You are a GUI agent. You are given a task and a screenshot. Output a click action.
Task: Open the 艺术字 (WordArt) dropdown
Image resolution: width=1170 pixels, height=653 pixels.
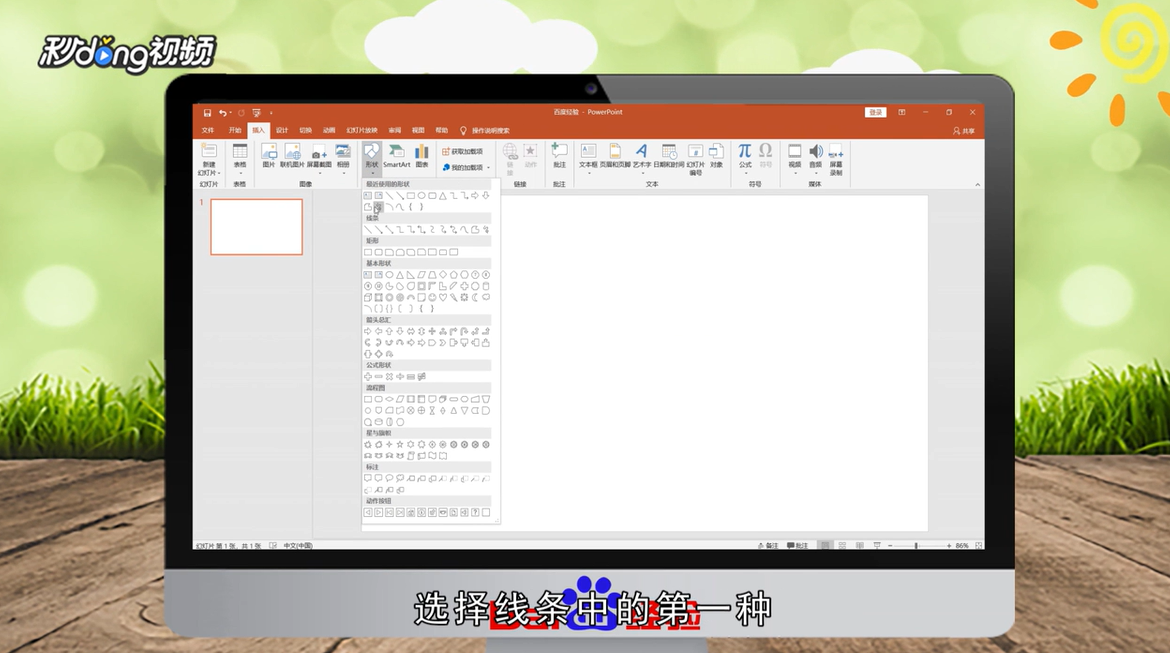point(642,159)
